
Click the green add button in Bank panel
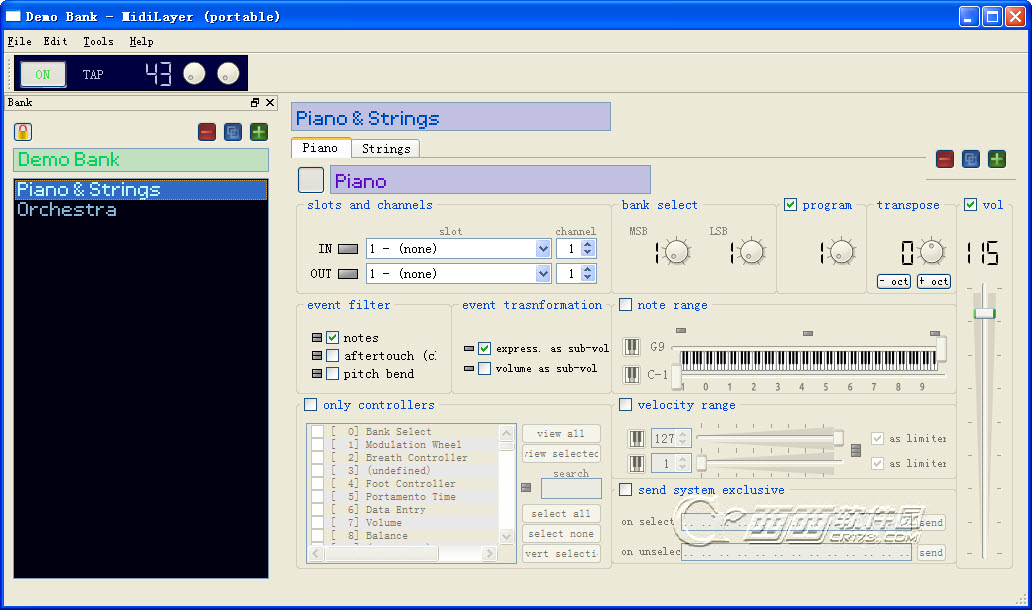point(259,132)
